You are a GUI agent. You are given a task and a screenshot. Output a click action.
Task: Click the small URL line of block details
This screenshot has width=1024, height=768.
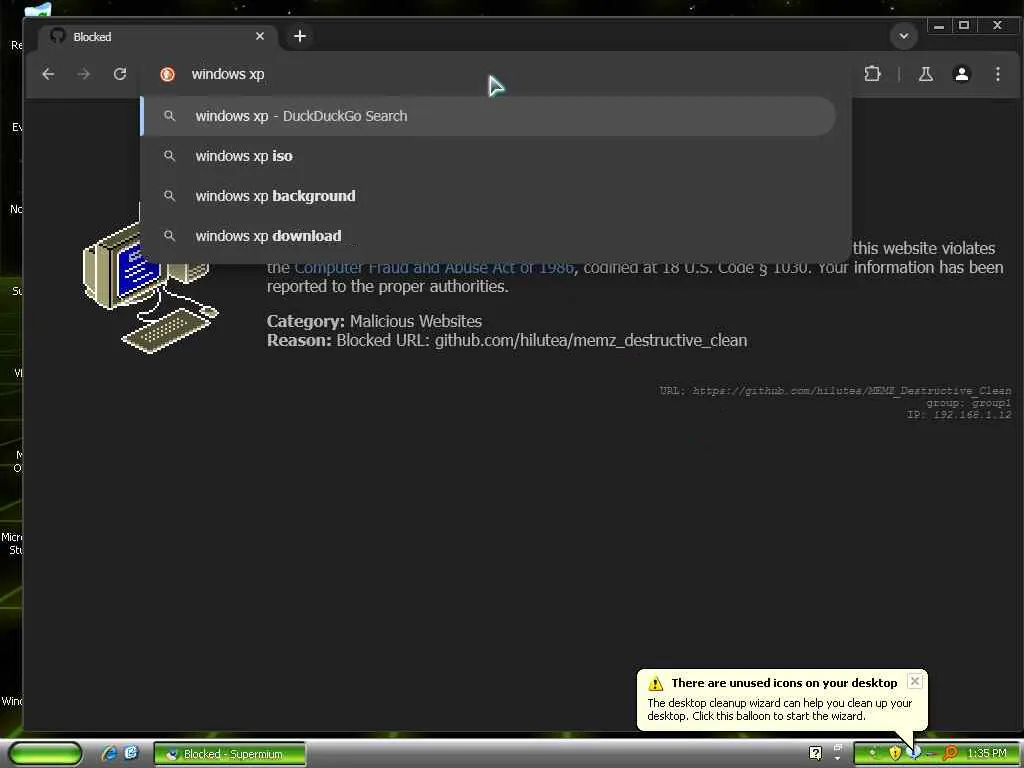click(835, 391)
